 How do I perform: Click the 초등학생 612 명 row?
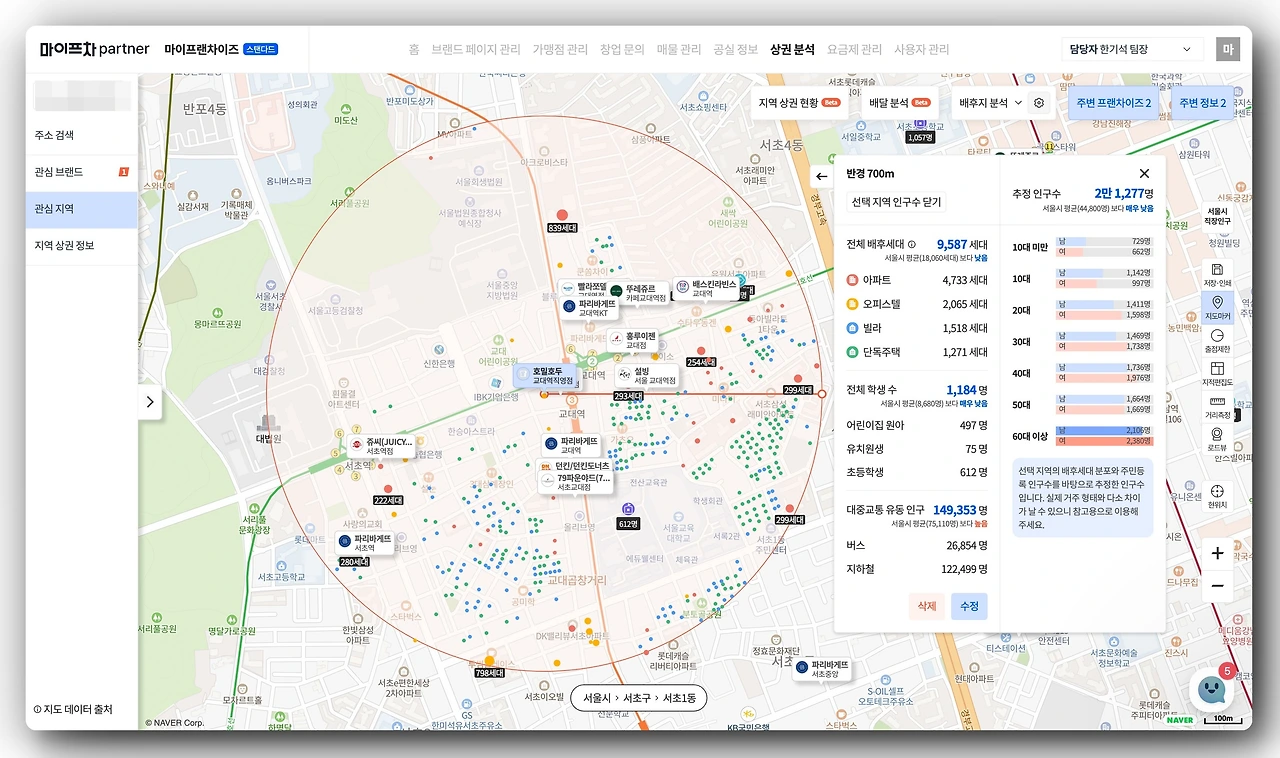[917, 472]
